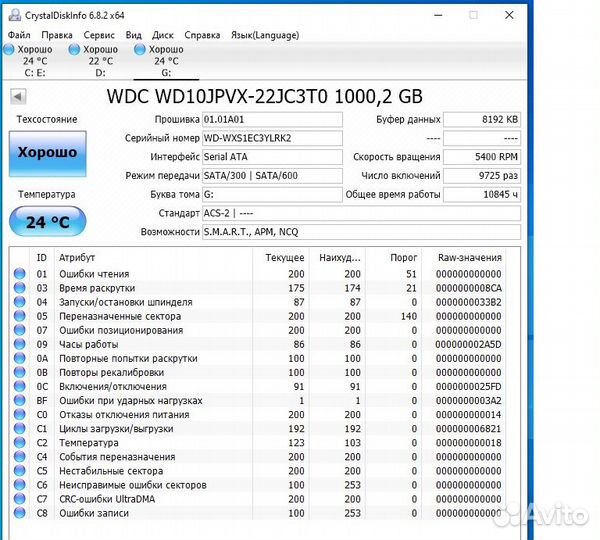Click the transfer mode field SATA/300 | SATA/600
Screen dimensions: 600x540
[272, 176]
